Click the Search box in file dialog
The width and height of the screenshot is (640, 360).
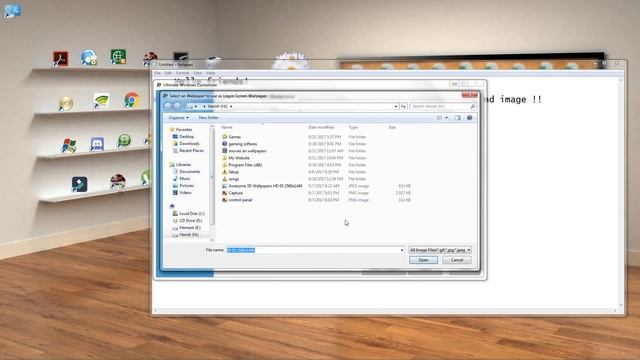[x=443, y=106]
